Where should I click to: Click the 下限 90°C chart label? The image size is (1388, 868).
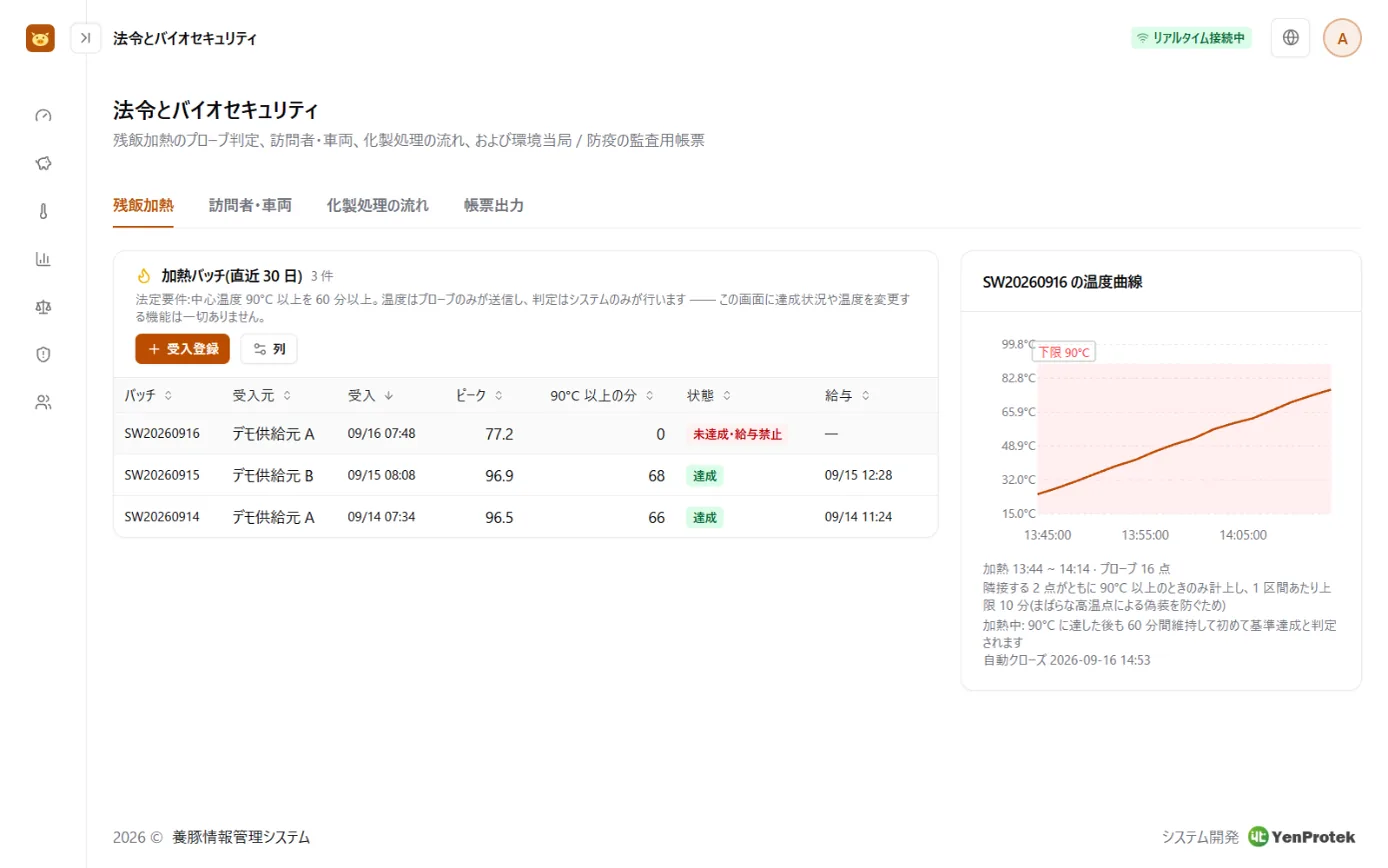[x=1063, y=353]
